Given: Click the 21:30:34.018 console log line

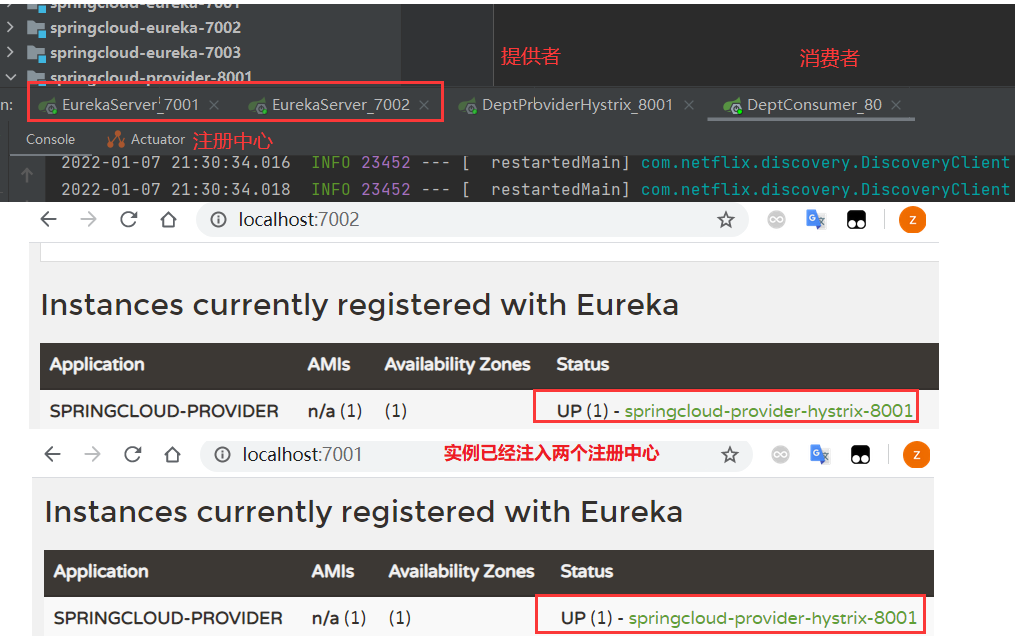Looking at the screenshot, I should point(535,190).
